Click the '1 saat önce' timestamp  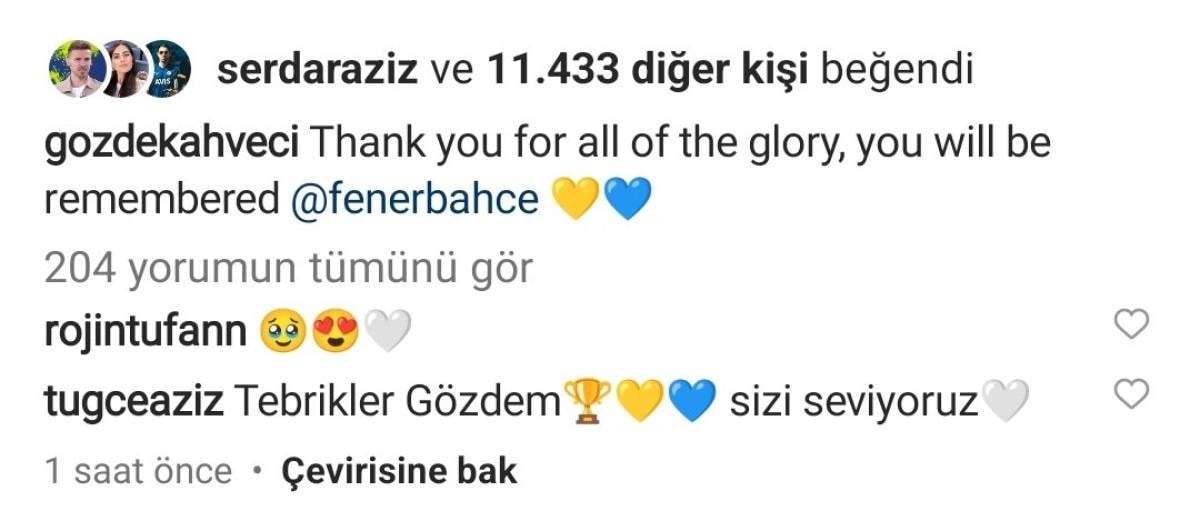pyautogui.click(x=139, y=471)
